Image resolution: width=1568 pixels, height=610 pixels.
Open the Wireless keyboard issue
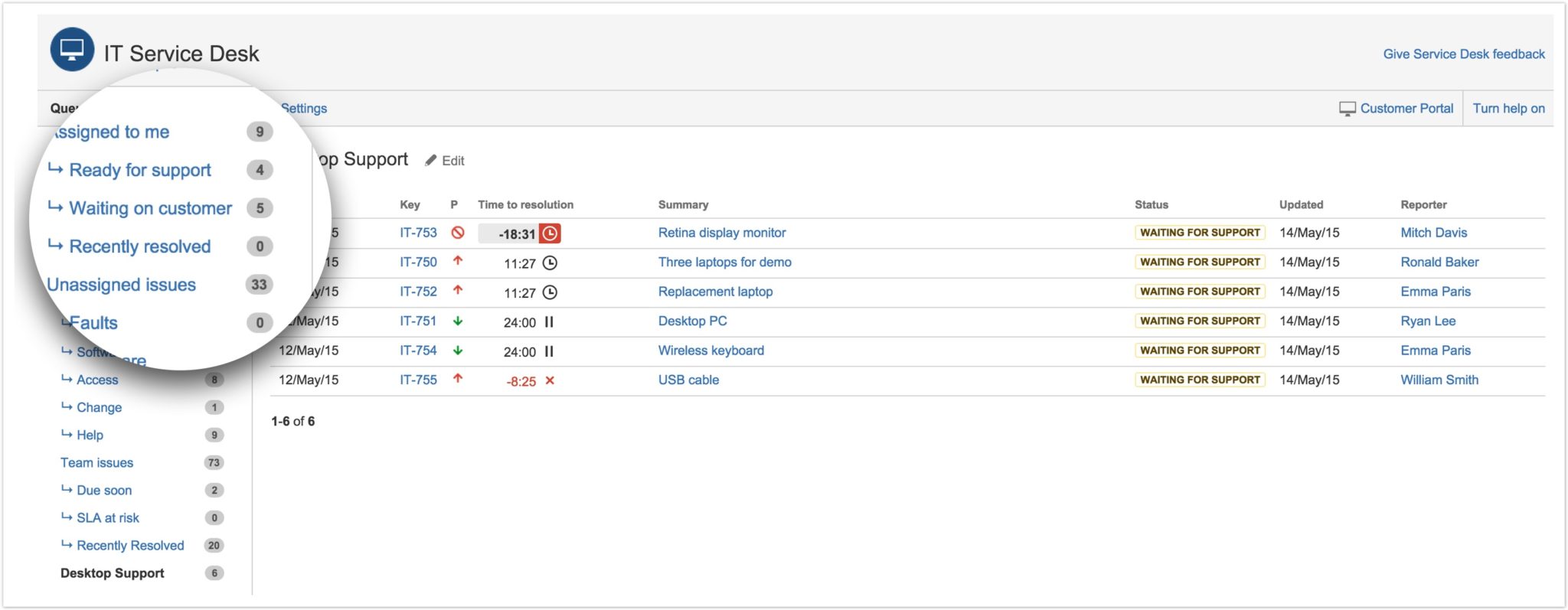pos(711,351)
